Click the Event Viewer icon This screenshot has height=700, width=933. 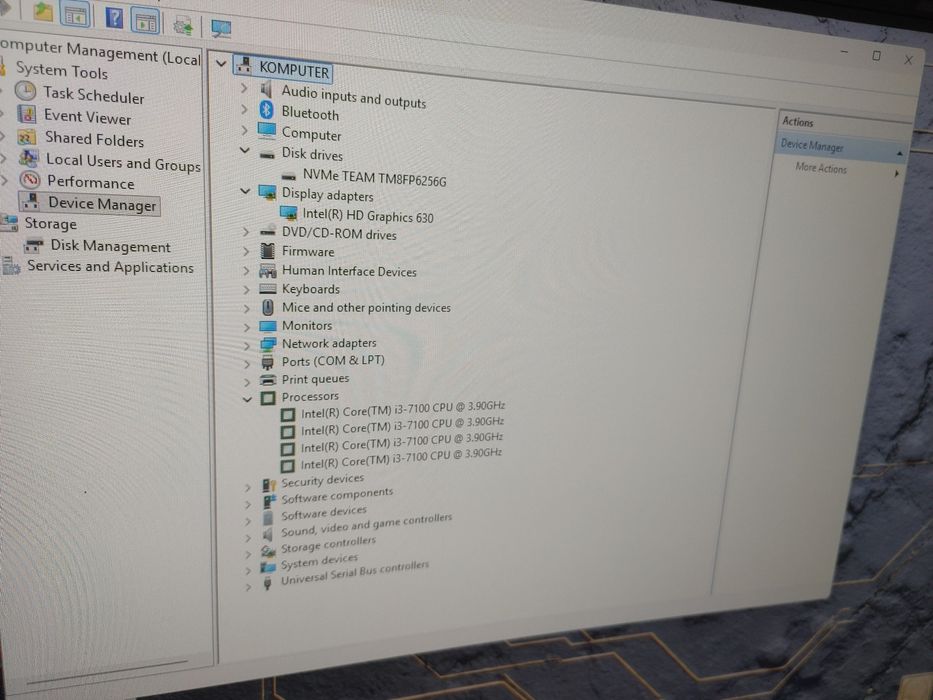pyautogui.click(x=27, y=113)
